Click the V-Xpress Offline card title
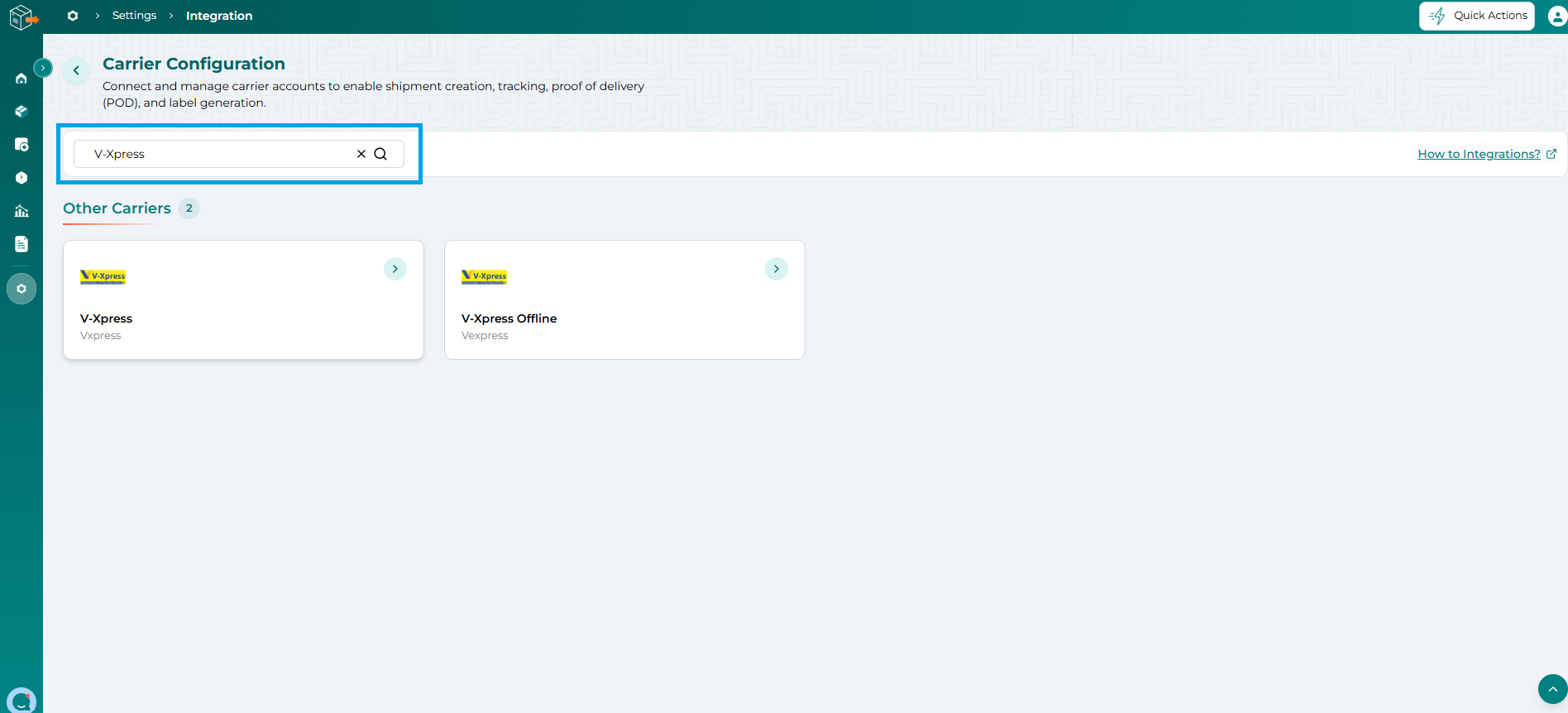The width and height of the screenshot is (1568, 713). (x=509, y=318)
